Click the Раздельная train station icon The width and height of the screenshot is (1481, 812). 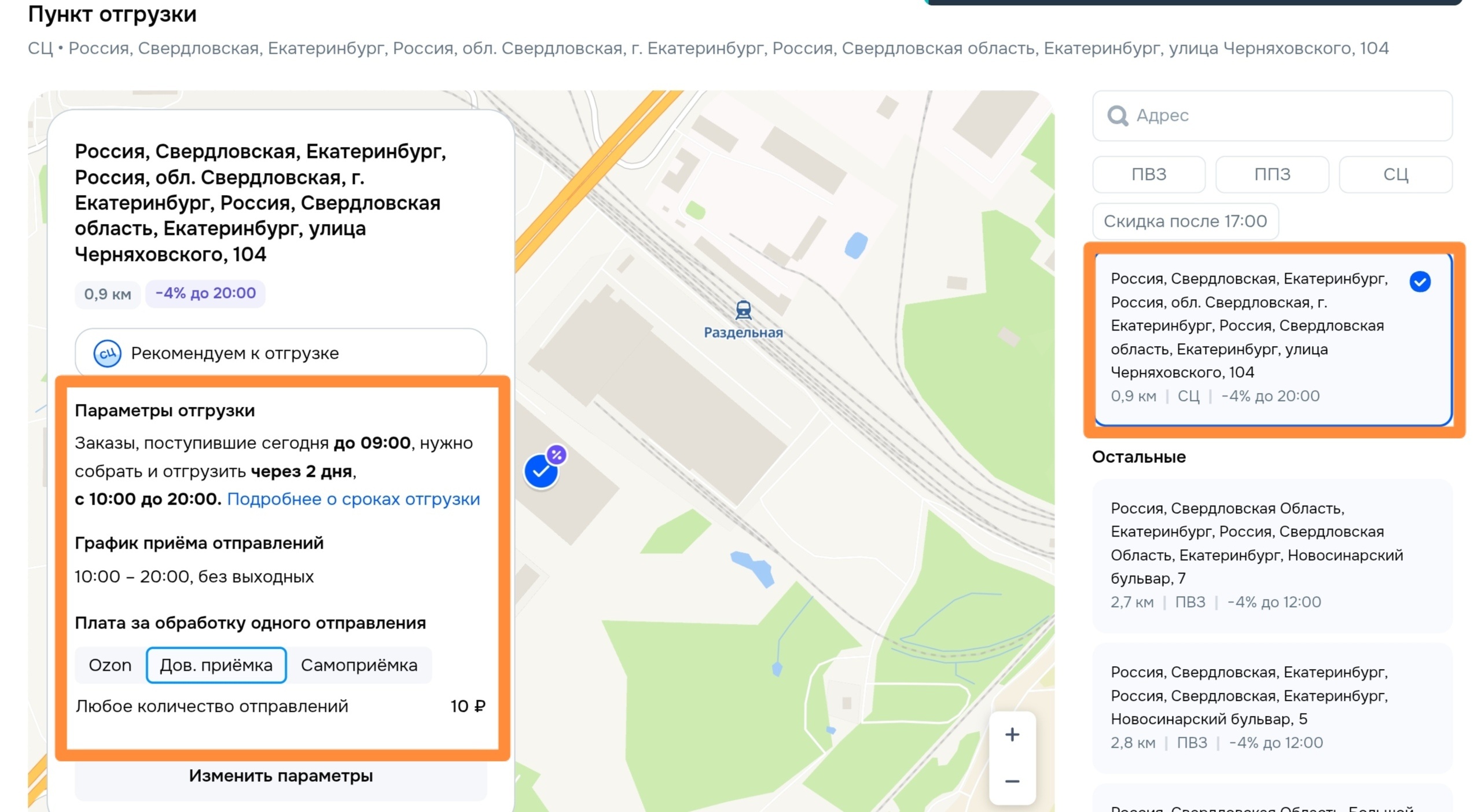743,310
